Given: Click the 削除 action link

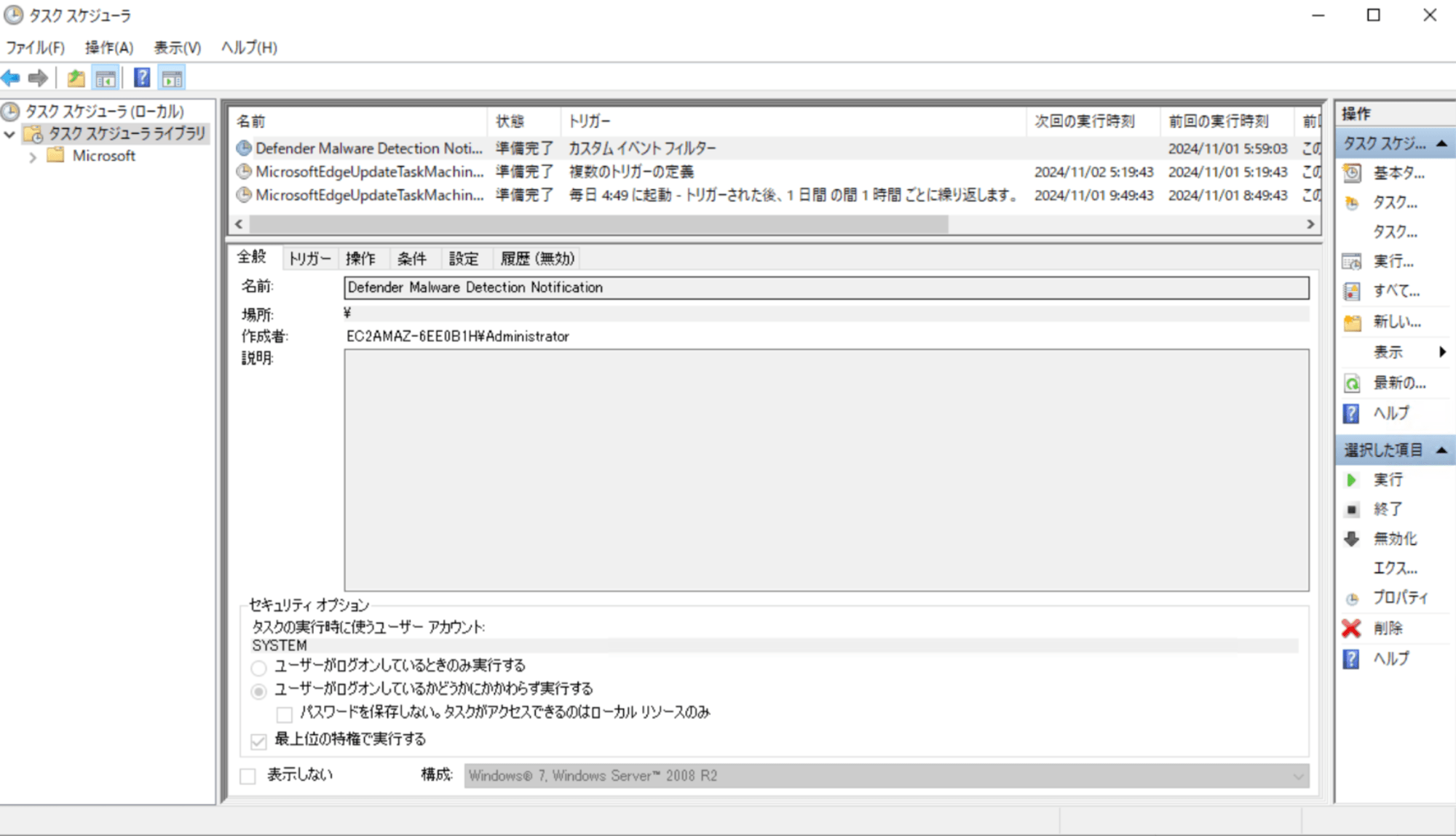Looking at the screenshot, I should (x=1388, y=628).
